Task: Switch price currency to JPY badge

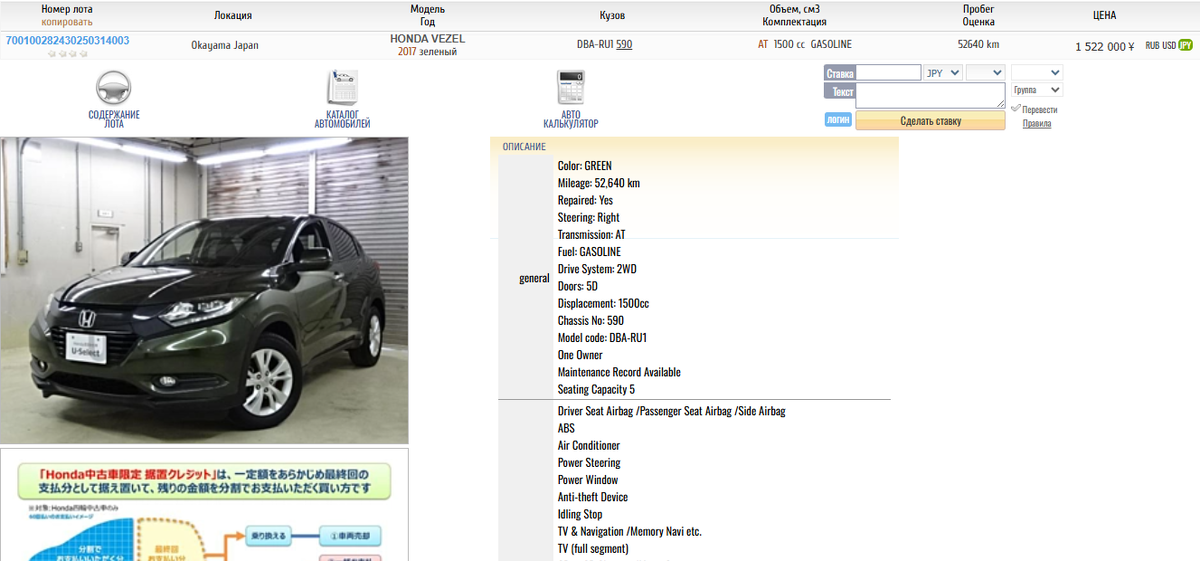Action: [1186, 45]
